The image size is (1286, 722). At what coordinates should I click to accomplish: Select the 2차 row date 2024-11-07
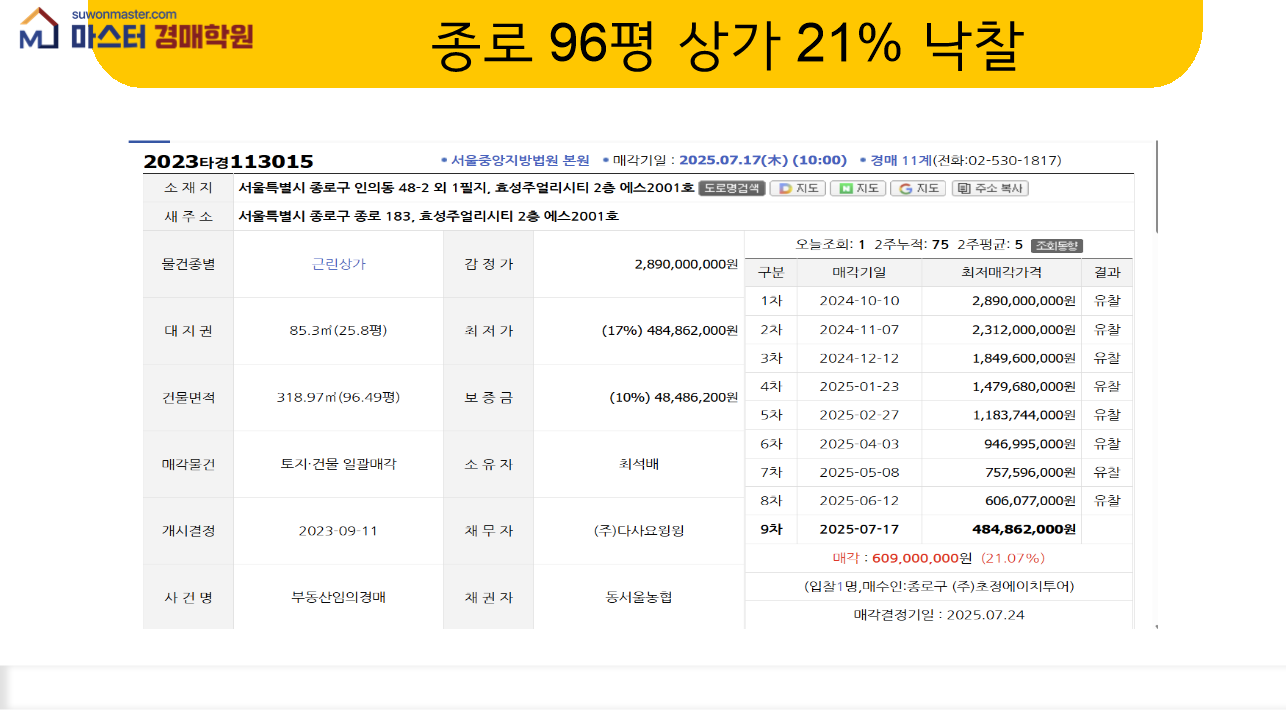pyautogui.click(x=859, y=329)
